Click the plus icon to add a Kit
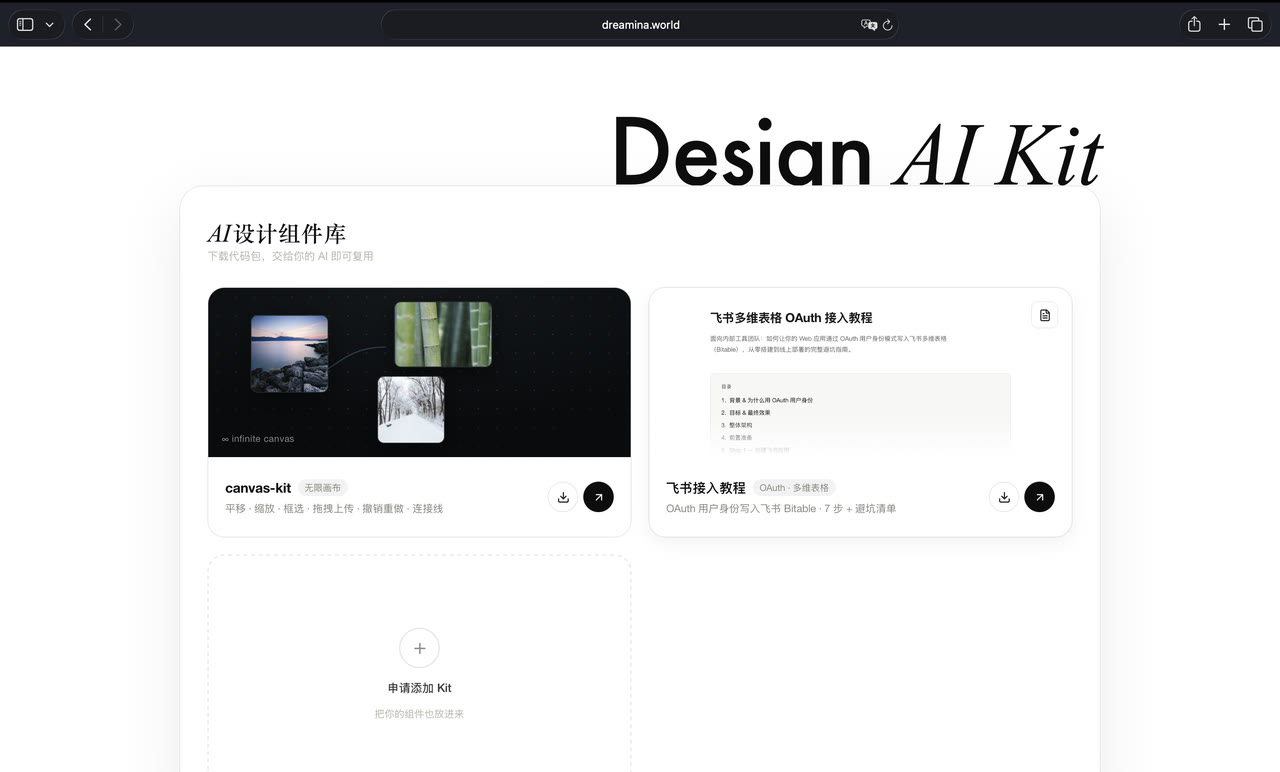1280x772 pixels. (x=419, y=648)
